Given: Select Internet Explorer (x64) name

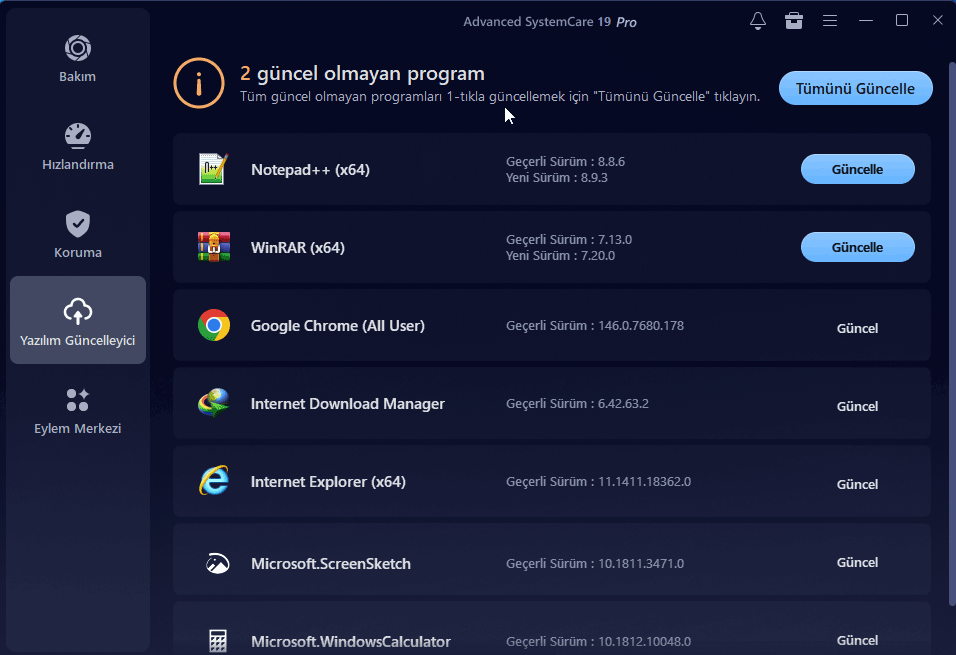Looking at the screenshot, I should pyautogui.click(x=328, y=482).
